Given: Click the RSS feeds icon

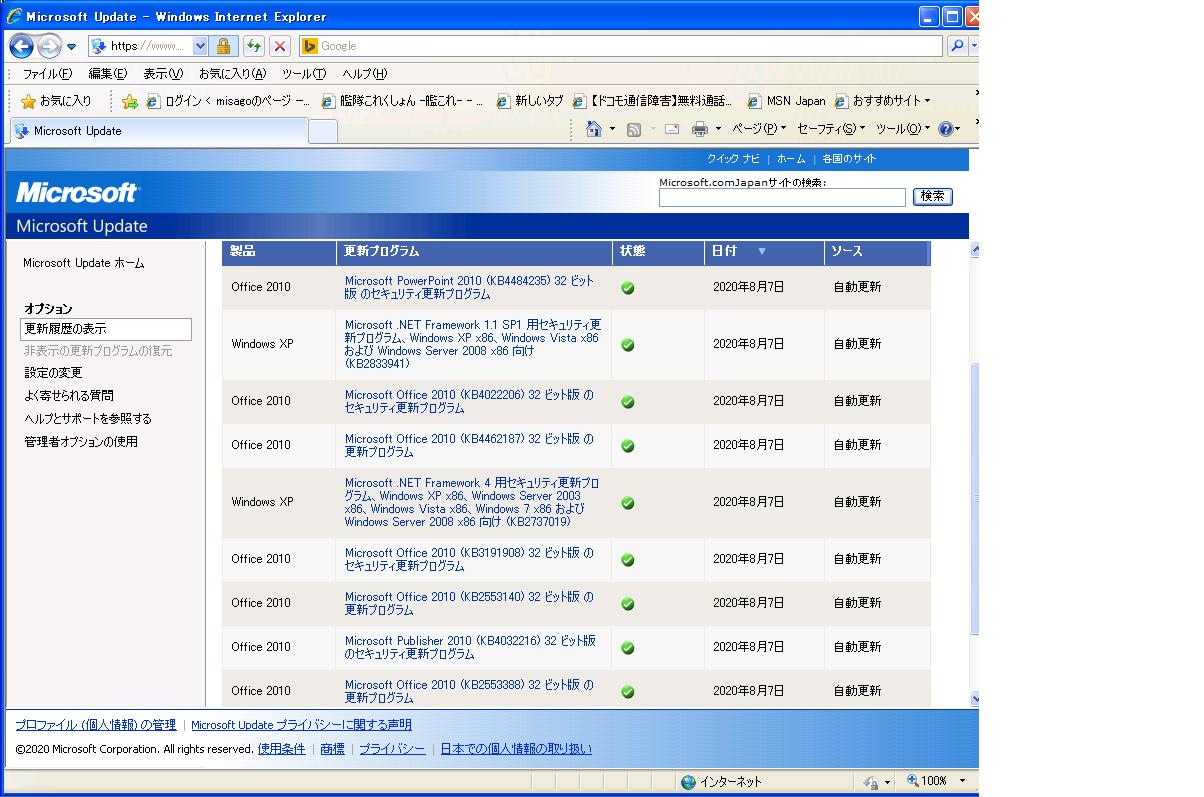Looking at the screenshot, I should [634, 130].
